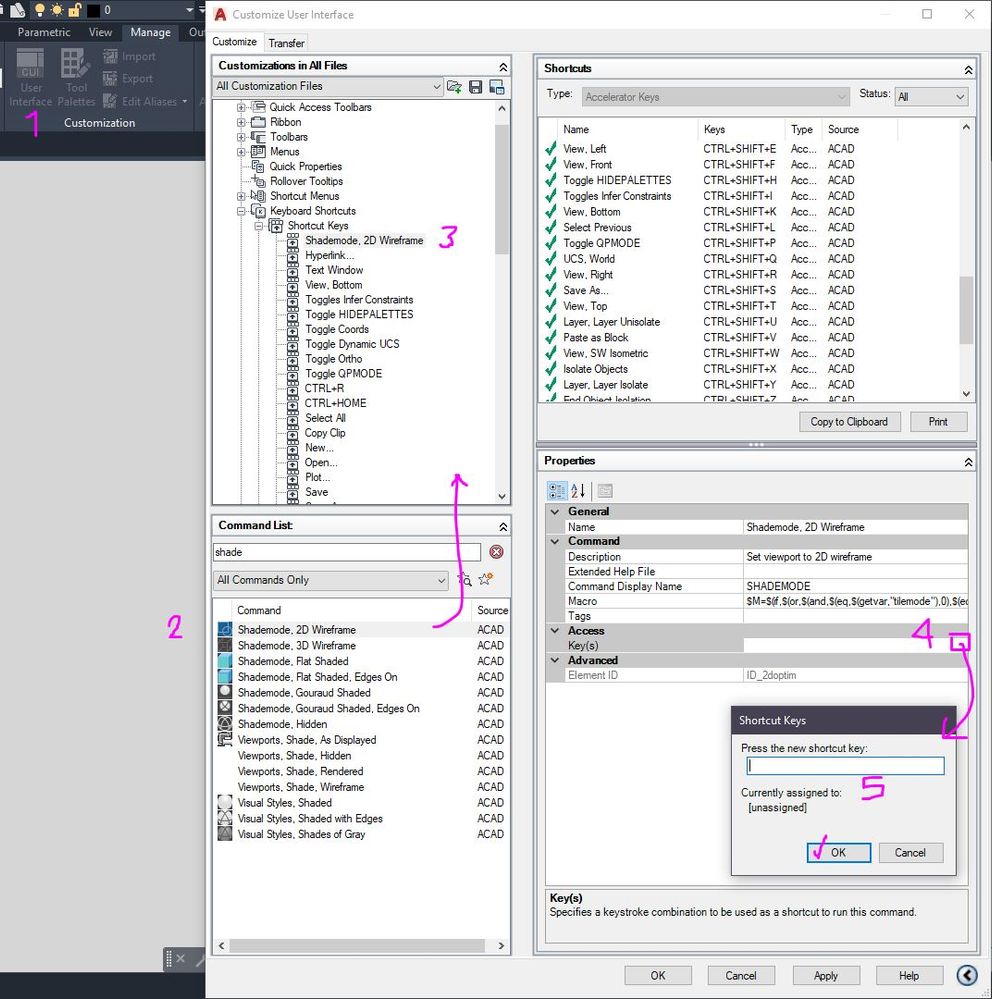Collapse the Shortcuts panel
Screen dimensions: 992x999
click(968, 69)
